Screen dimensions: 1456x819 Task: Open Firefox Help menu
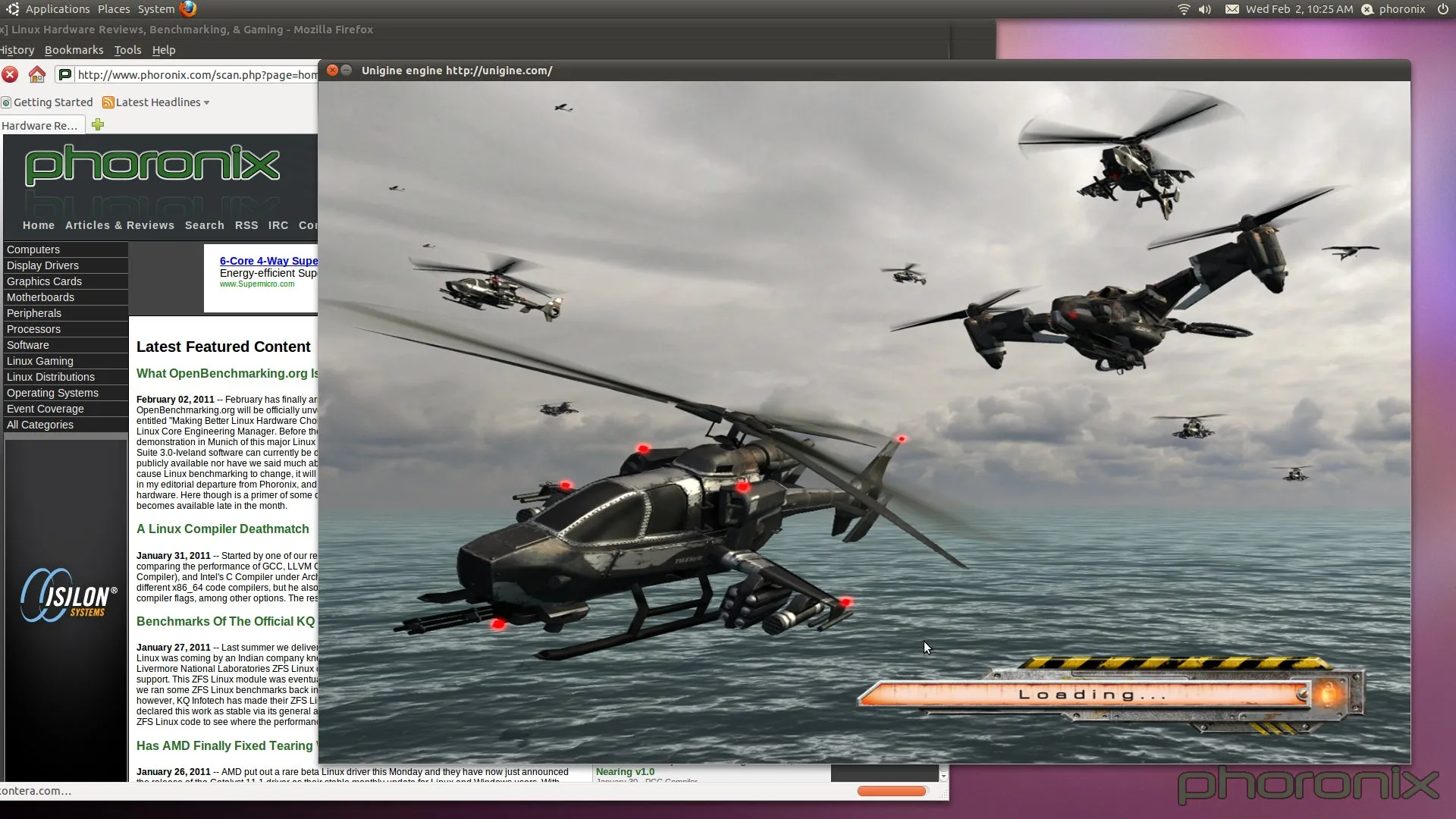pos(164,50)
